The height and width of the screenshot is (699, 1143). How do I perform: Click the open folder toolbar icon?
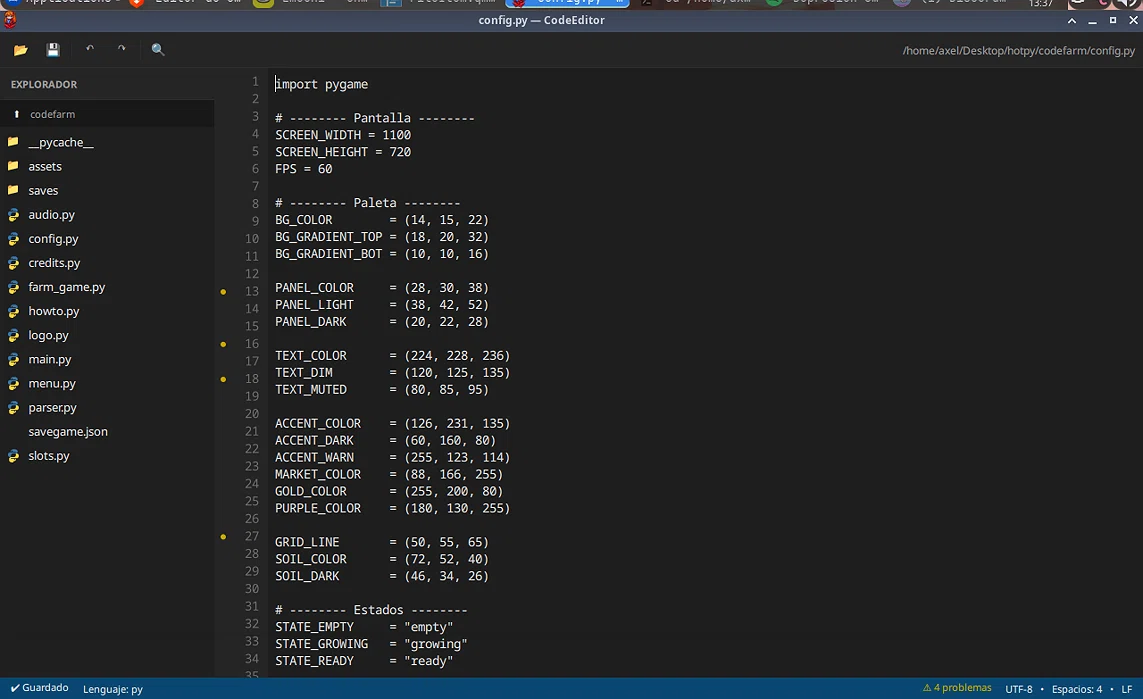[x=20, y=50]
